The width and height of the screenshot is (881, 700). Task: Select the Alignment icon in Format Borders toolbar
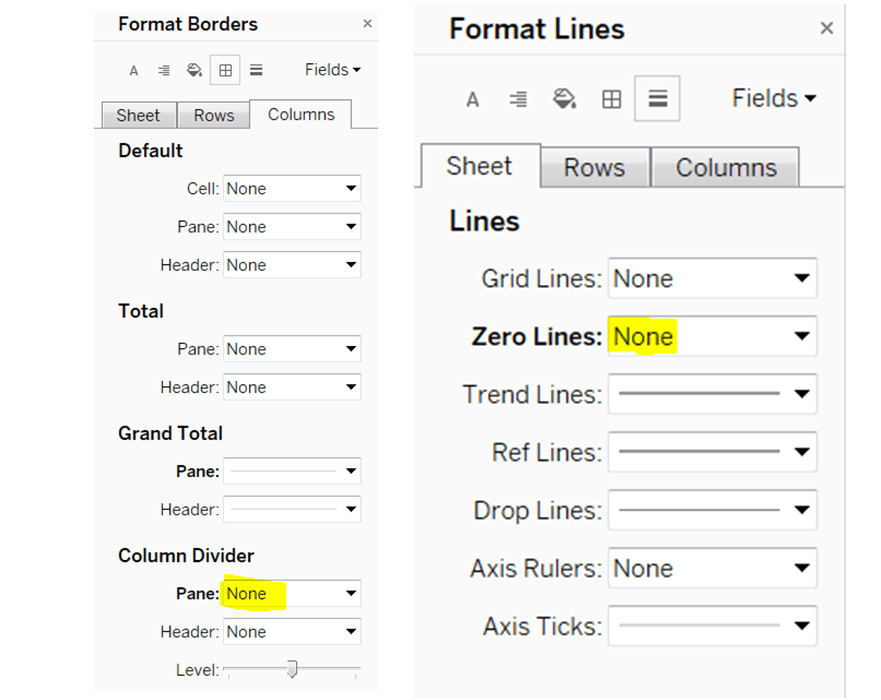[x=163, y=70]
